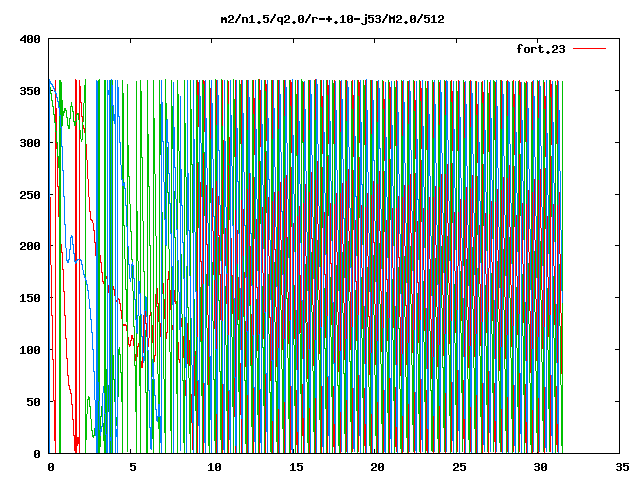
Task: Click the x-axis label 10
Action: pyautogui.click(x=214, y=467)
